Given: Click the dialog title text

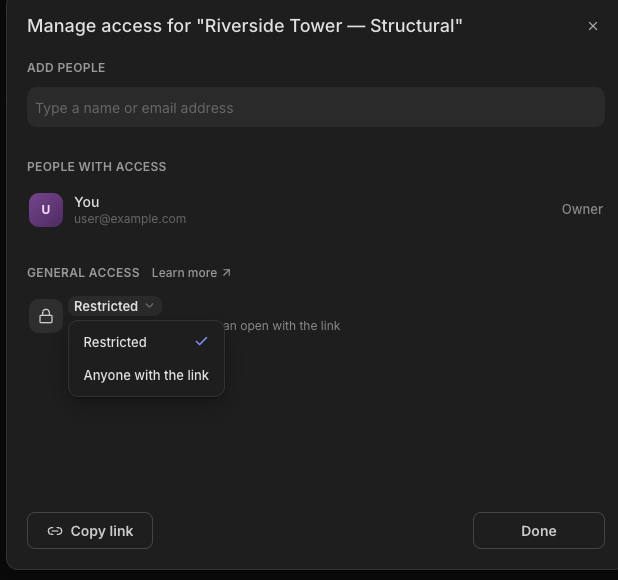Looking at the screenshot, I should coord(245,26).
